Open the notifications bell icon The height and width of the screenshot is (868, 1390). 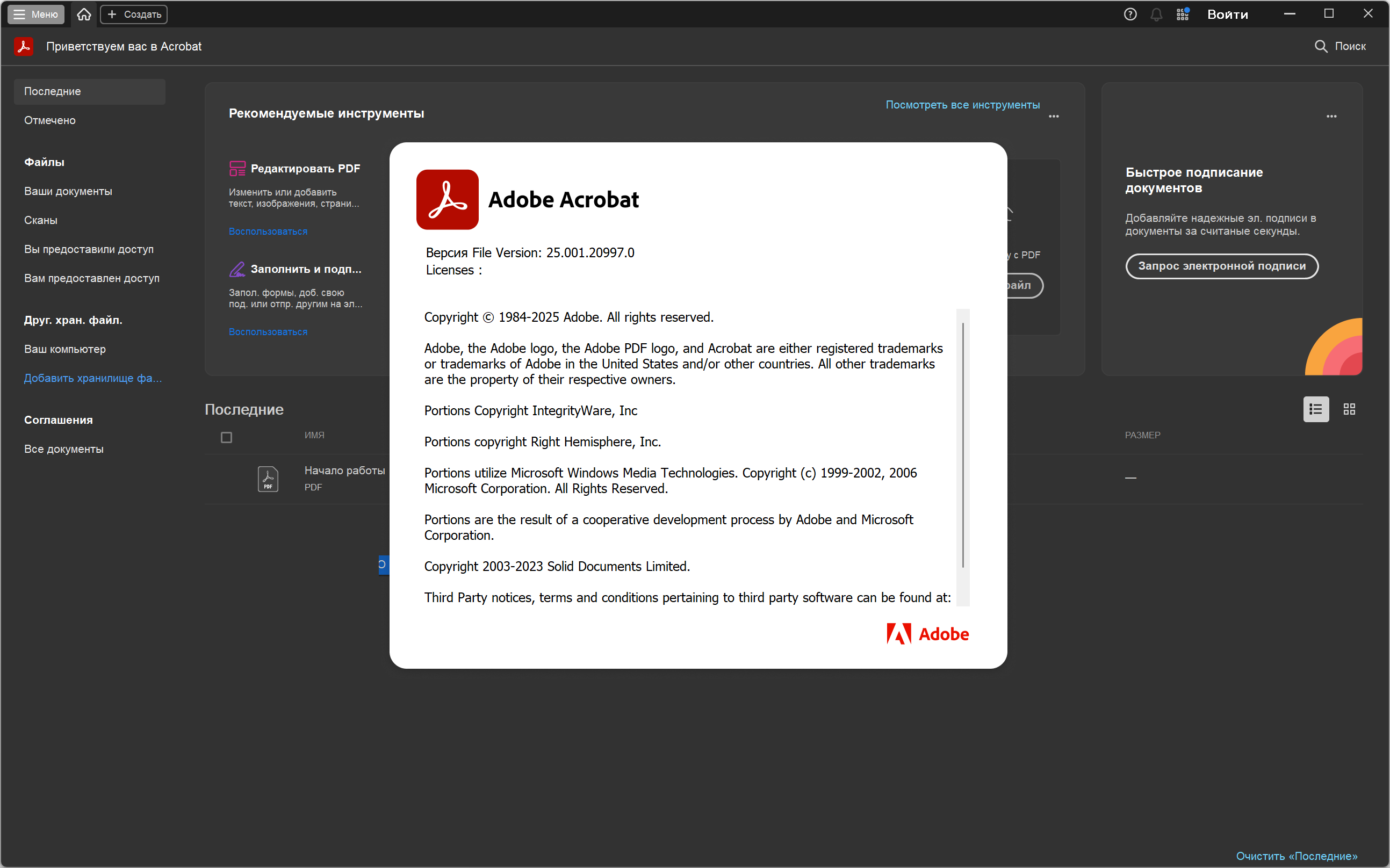click(x=1156, y=15)
